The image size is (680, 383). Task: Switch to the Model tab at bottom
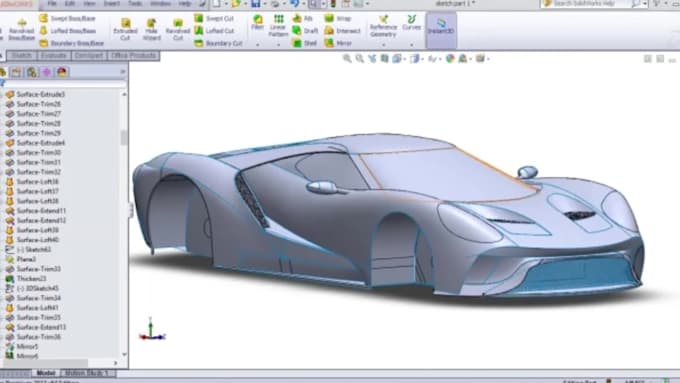point(46,373)
